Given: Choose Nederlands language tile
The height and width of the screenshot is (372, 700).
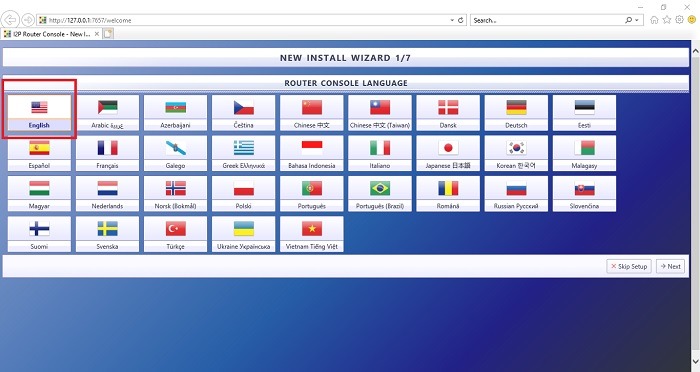Looking at the screenshot, I should click(108, 193).
